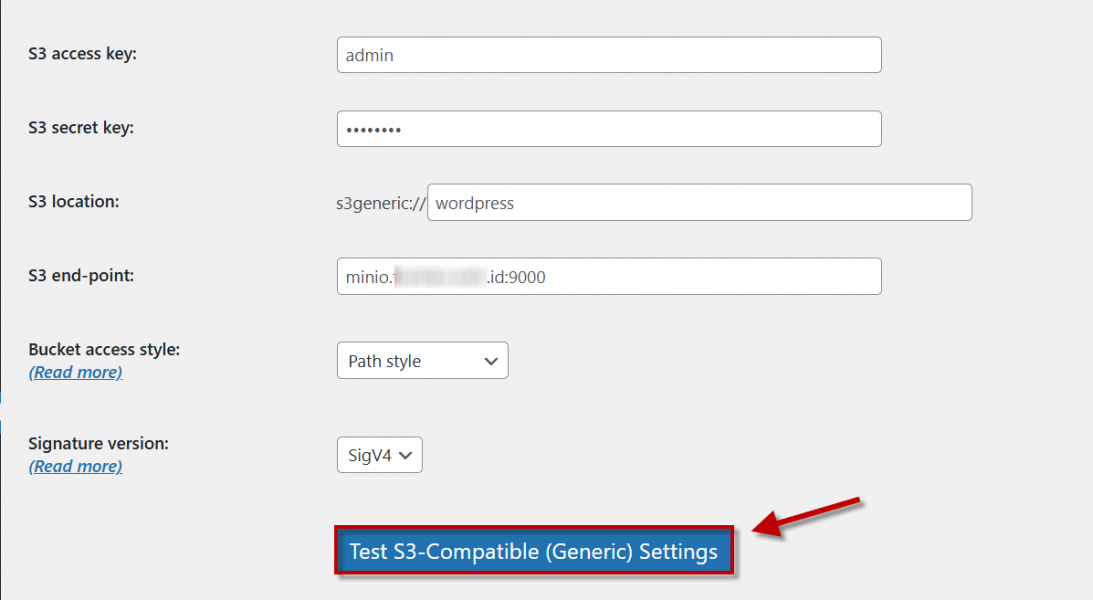
Task: Open the Signature version SigV4 dropdown
Action: (379, 456)
